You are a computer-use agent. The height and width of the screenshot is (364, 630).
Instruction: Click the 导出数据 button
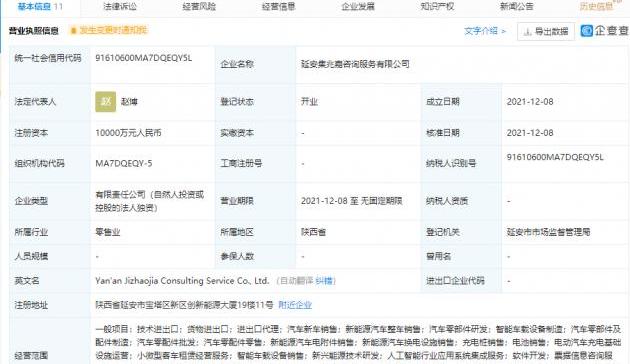point(546,31)
